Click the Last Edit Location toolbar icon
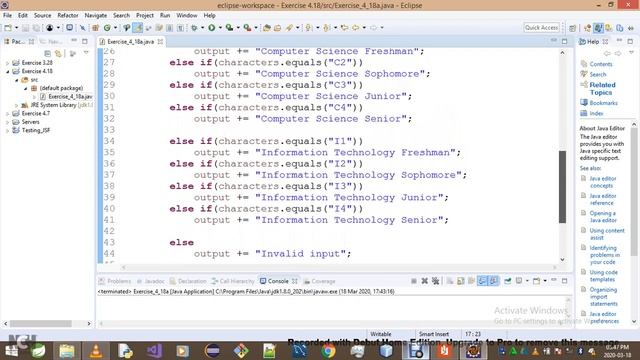640x360 pixels. click(344, 28)
